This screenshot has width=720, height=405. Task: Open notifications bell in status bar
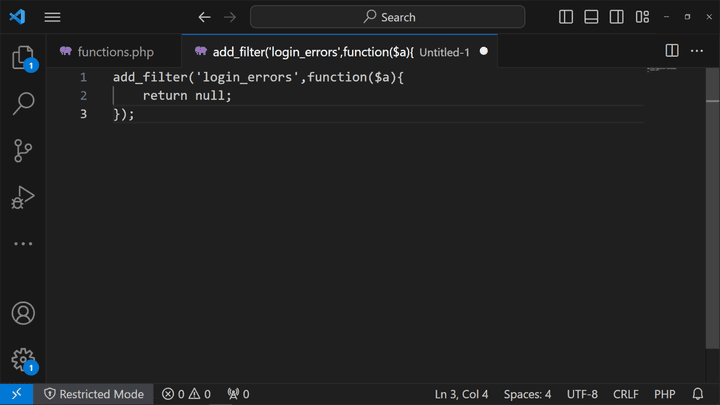[698, 394]
